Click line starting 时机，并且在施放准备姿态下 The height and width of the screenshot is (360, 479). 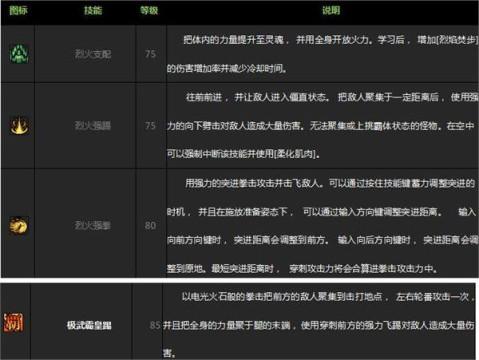pos(321,212)
